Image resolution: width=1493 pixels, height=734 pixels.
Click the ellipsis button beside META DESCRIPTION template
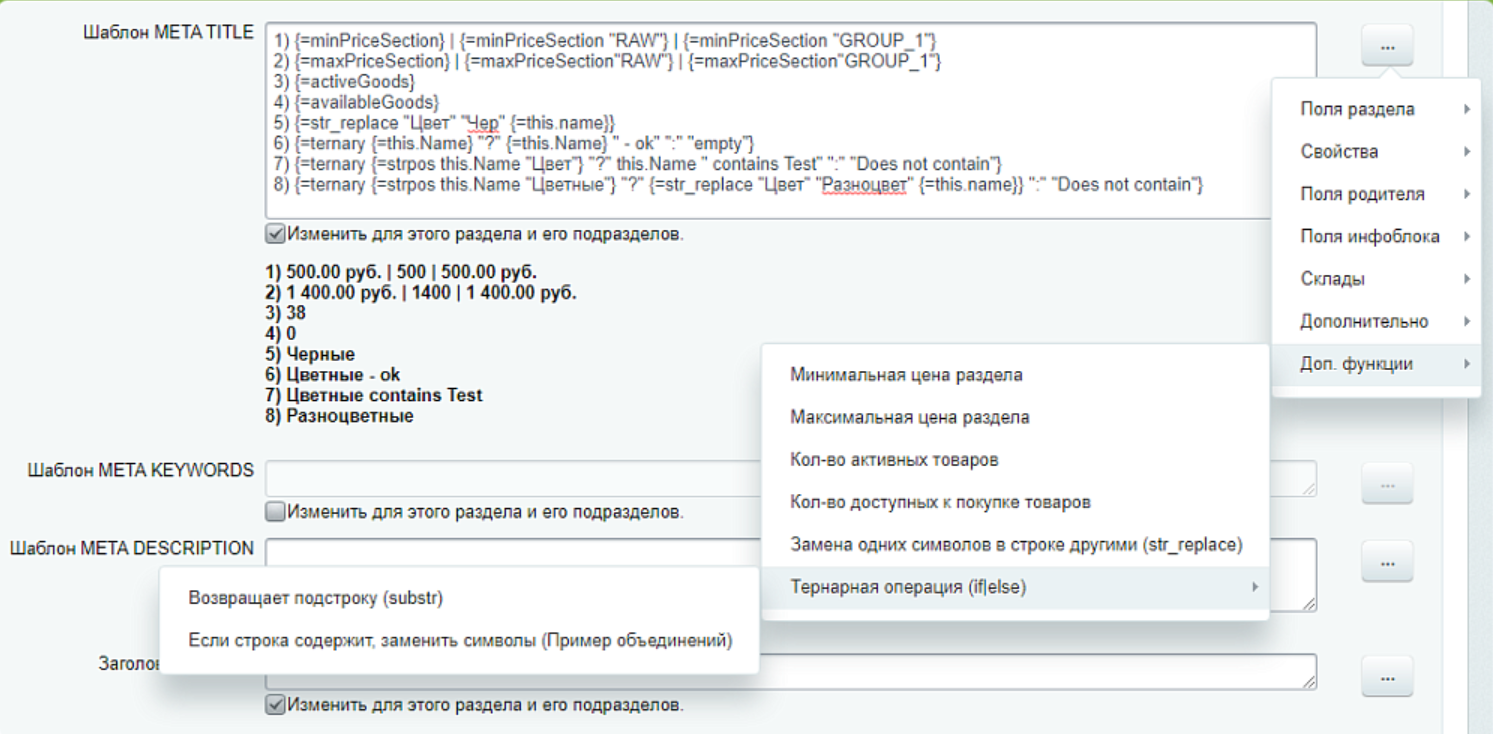(1387, 563)
